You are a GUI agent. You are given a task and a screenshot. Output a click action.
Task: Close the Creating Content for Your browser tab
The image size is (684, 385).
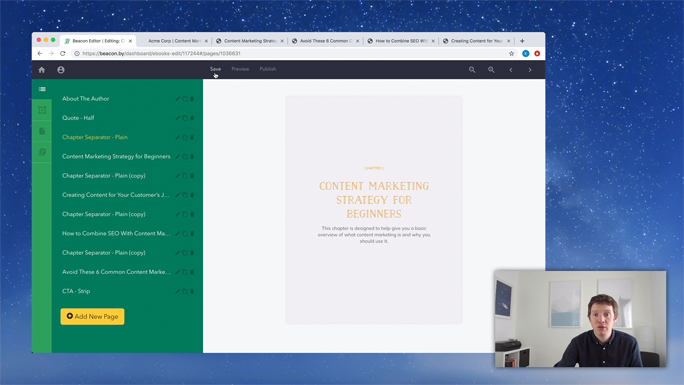click(509, 41)
